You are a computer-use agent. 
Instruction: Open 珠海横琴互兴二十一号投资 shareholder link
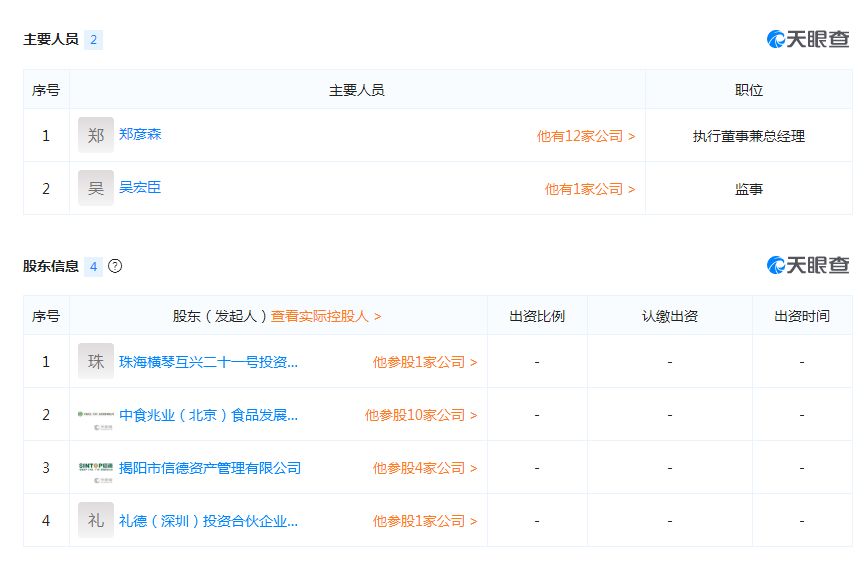click(208, 362)
